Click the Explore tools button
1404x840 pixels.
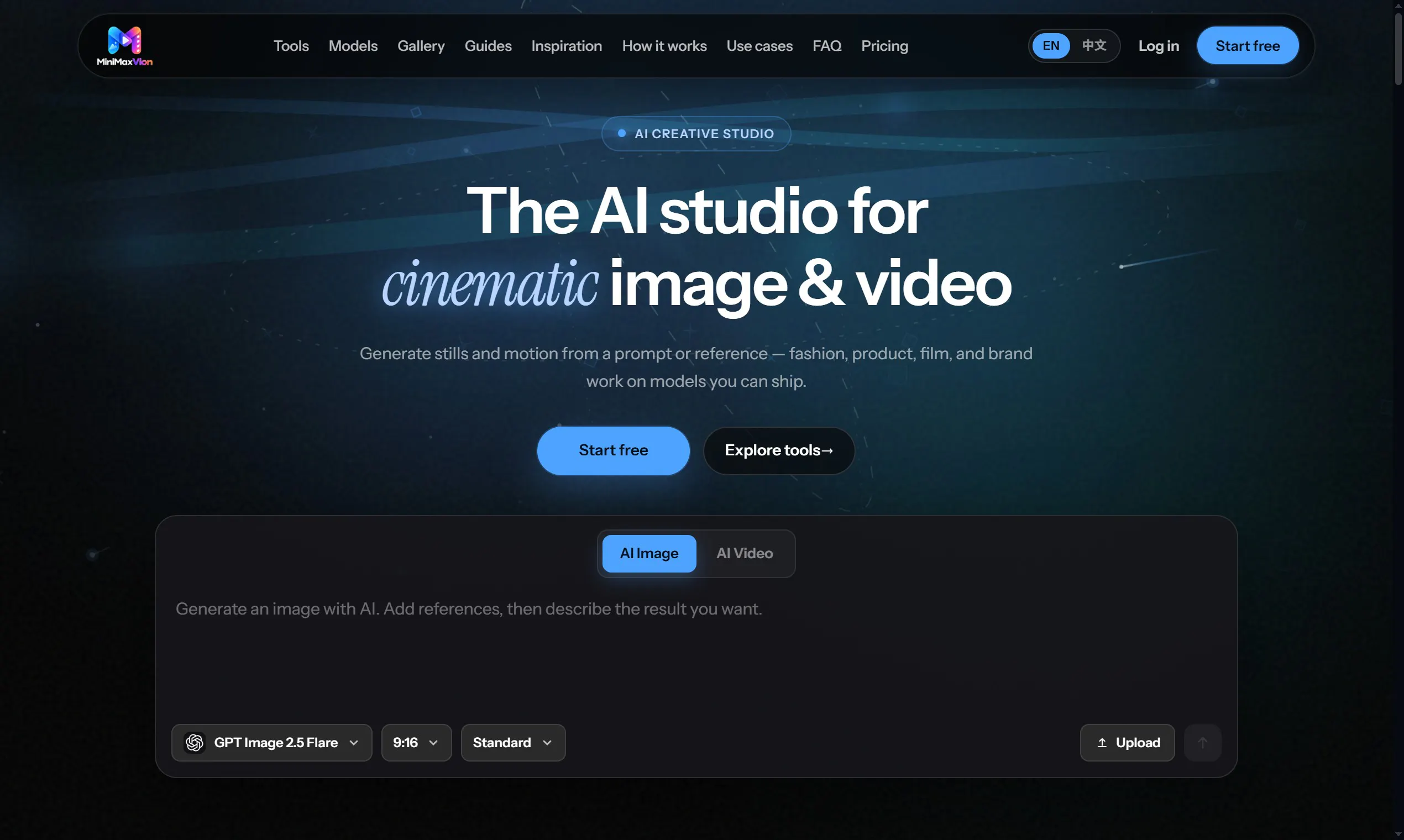[778, 450]
